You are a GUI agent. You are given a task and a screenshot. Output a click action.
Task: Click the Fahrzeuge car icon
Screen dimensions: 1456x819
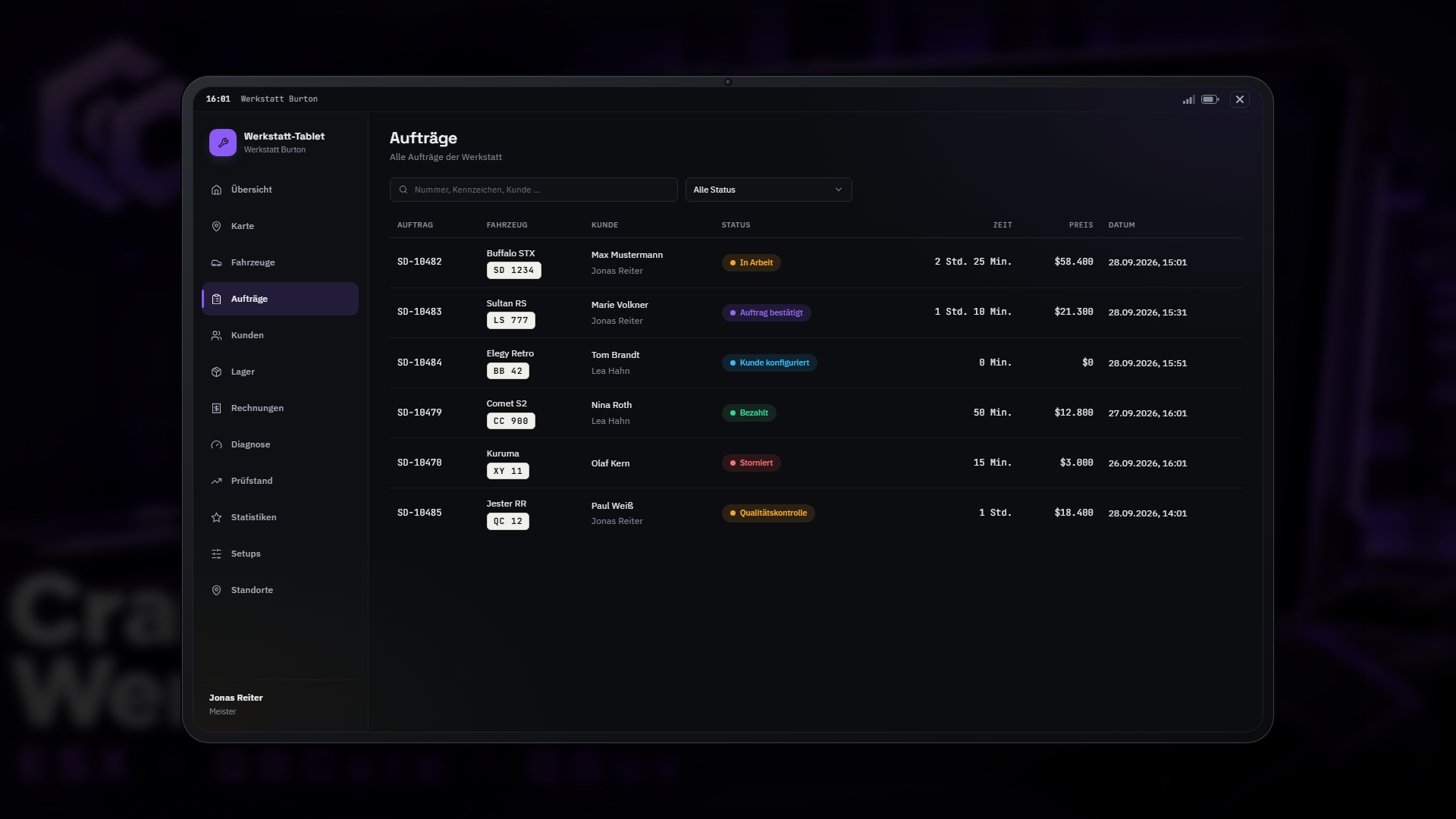pyautogui.click(x=216, y=262)
